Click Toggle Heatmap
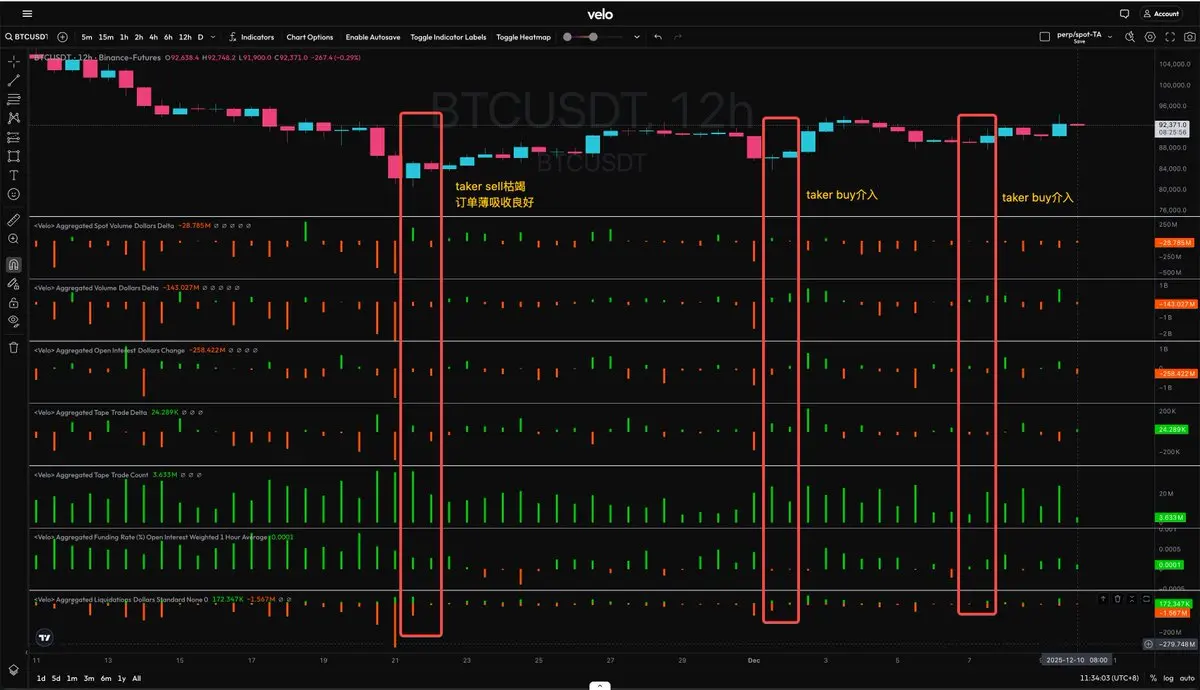Image resolution: width=1200 pixels, height=690 pixels. [523, 37]
